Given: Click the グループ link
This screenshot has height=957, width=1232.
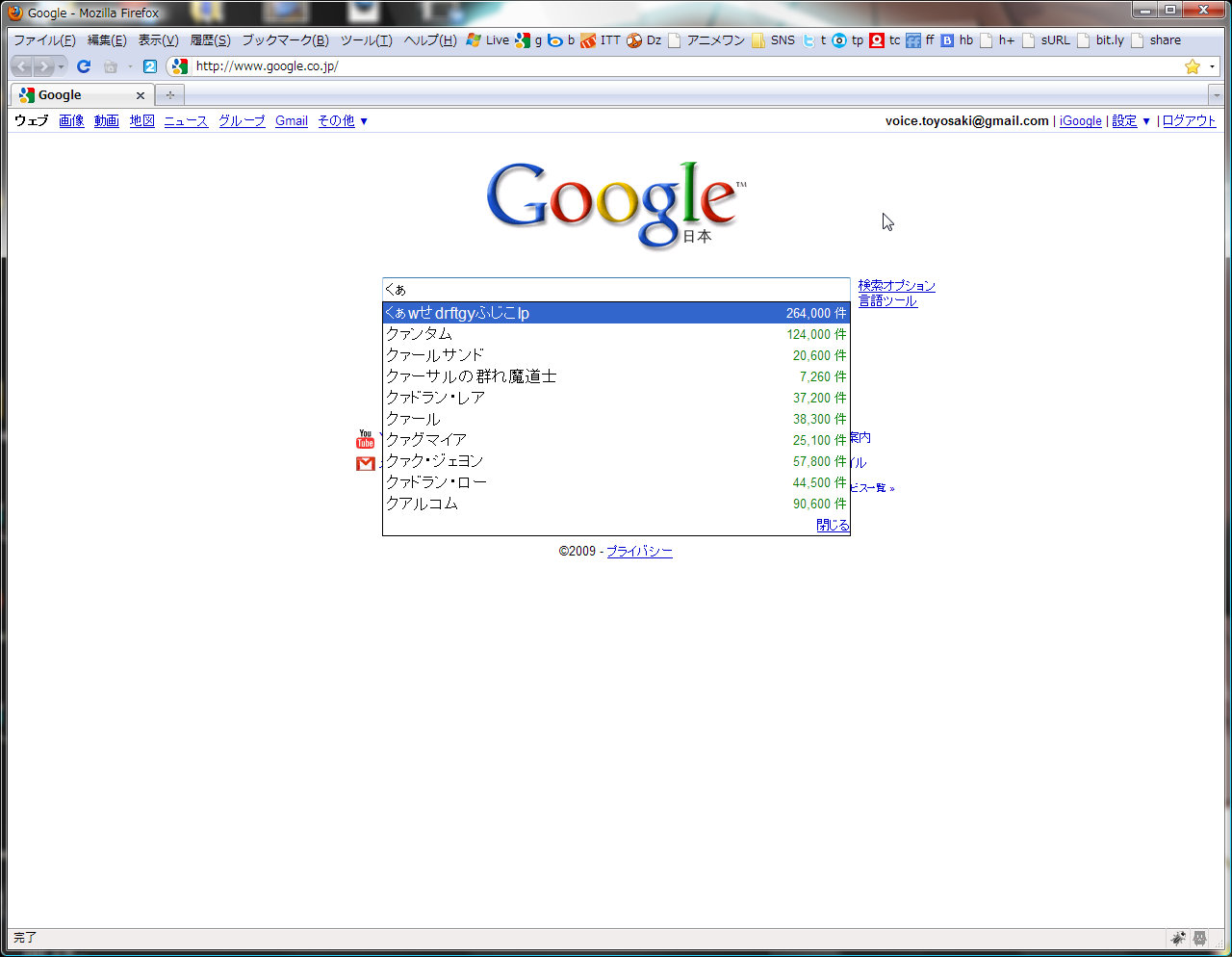Looking at the screenshot, I should point(242,121).
